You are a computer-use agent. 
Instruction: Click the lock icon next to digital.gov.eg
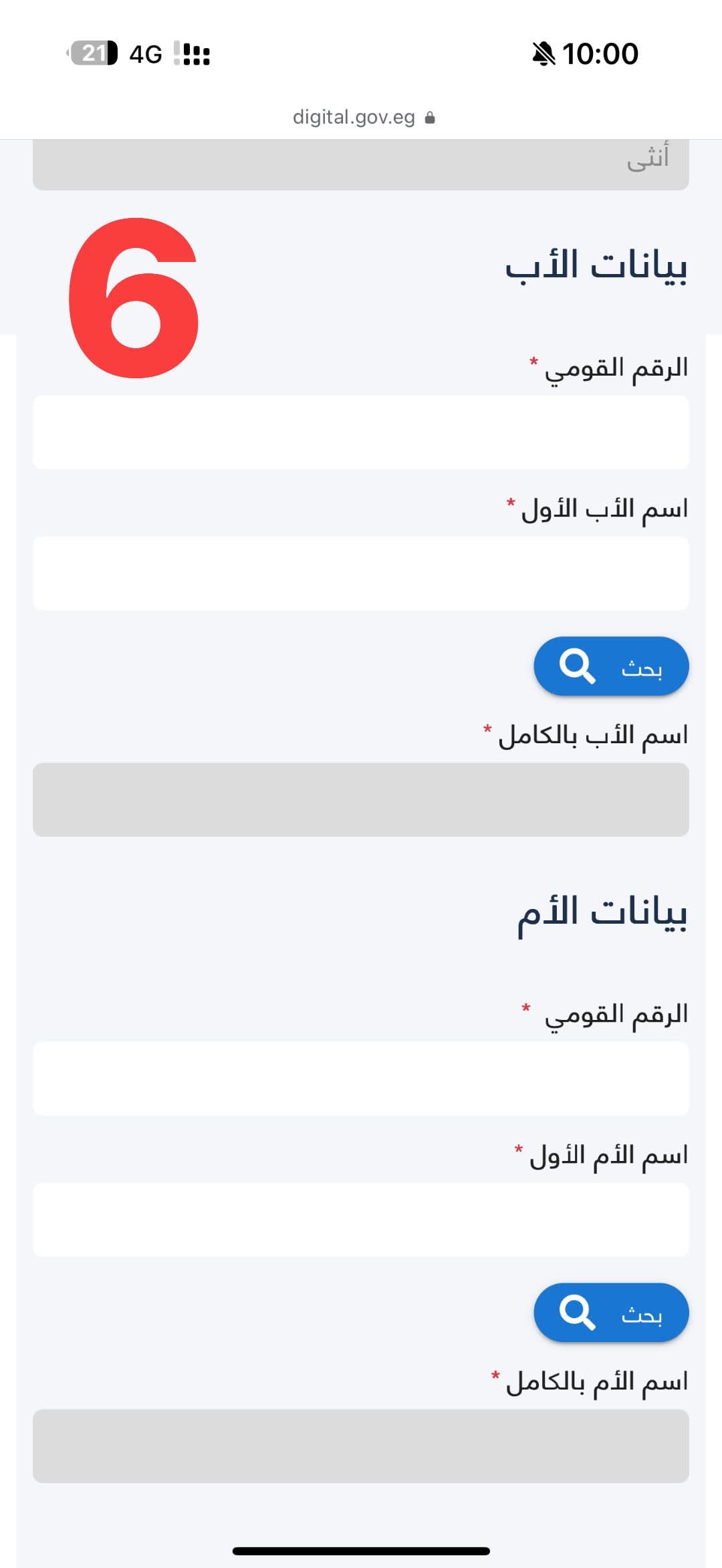coord(431,117)
